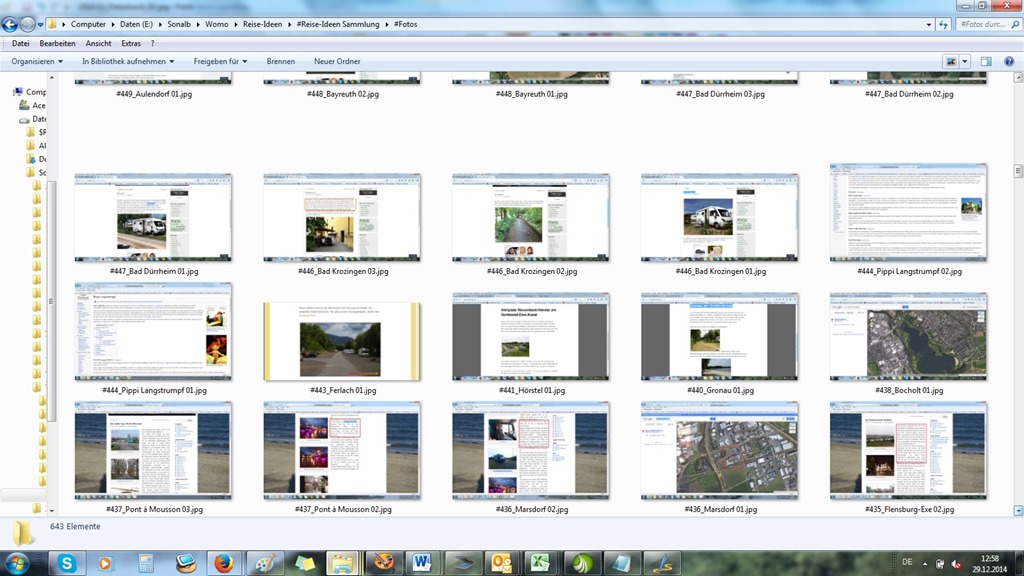This screenshot has height=576, width=1024.
Task: Open the Freigeben für dropdown
Action: coord(220,61)
